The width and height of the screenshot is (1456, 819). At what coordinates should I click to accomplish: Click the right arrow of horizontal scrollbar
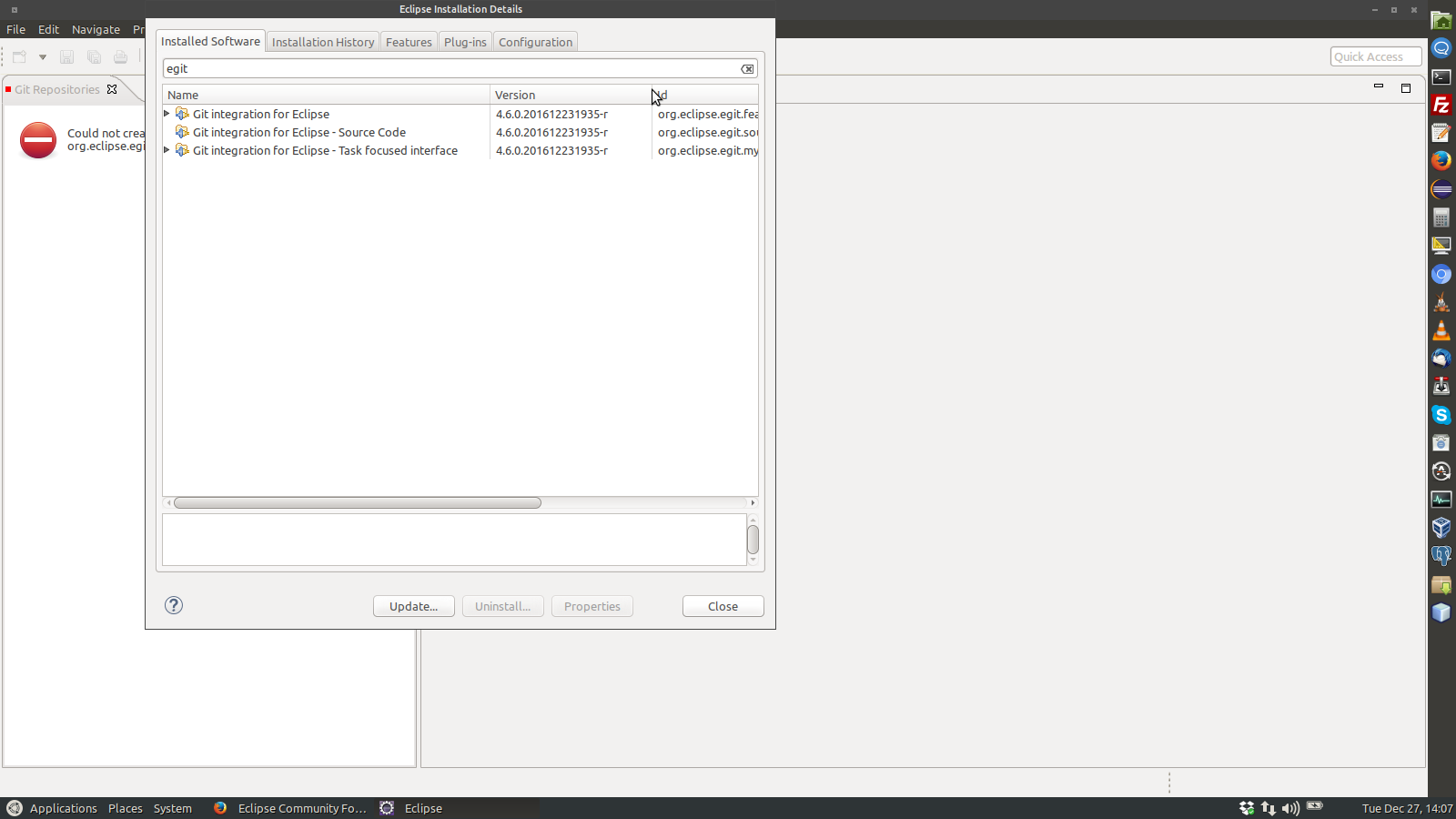click(x=753, y=502)
